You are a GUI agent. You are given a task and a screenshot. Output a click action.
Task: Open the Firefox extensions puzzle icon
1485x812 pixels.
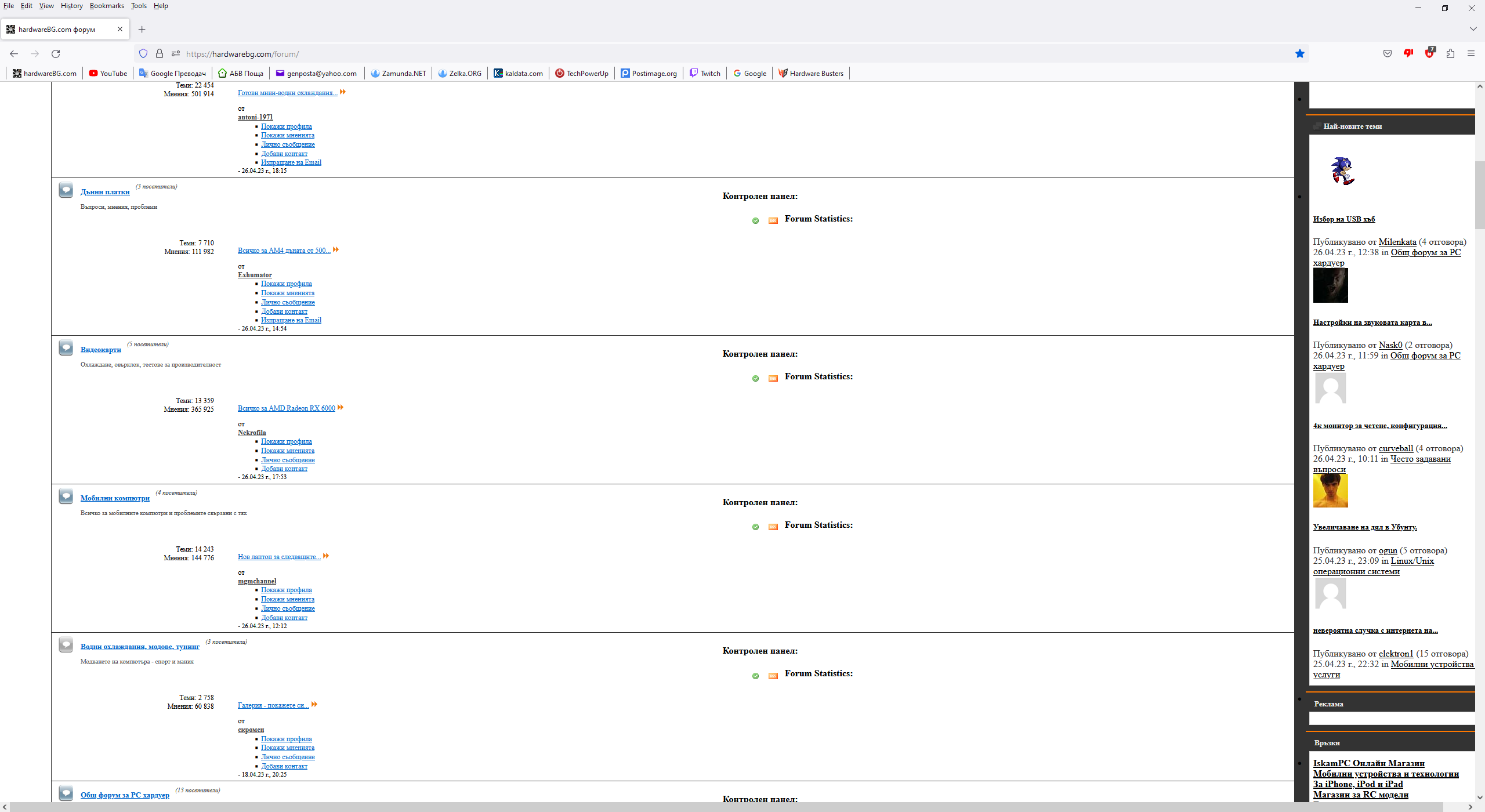[1450, 54]
